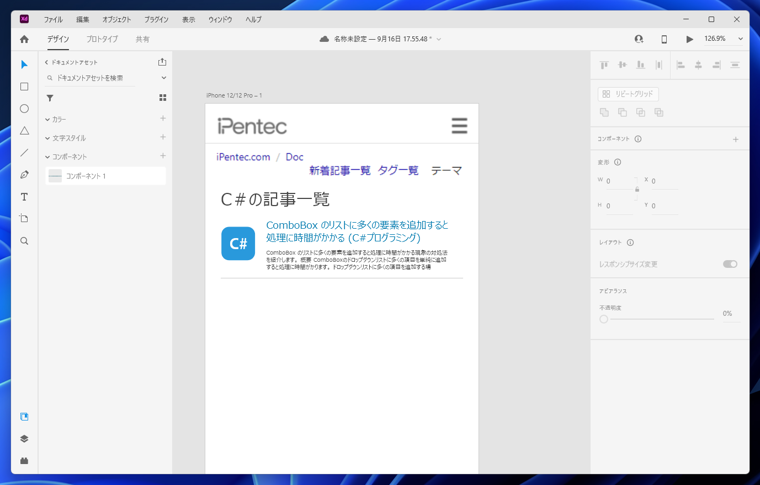Select the Ellipse tool

click(24, 109)
